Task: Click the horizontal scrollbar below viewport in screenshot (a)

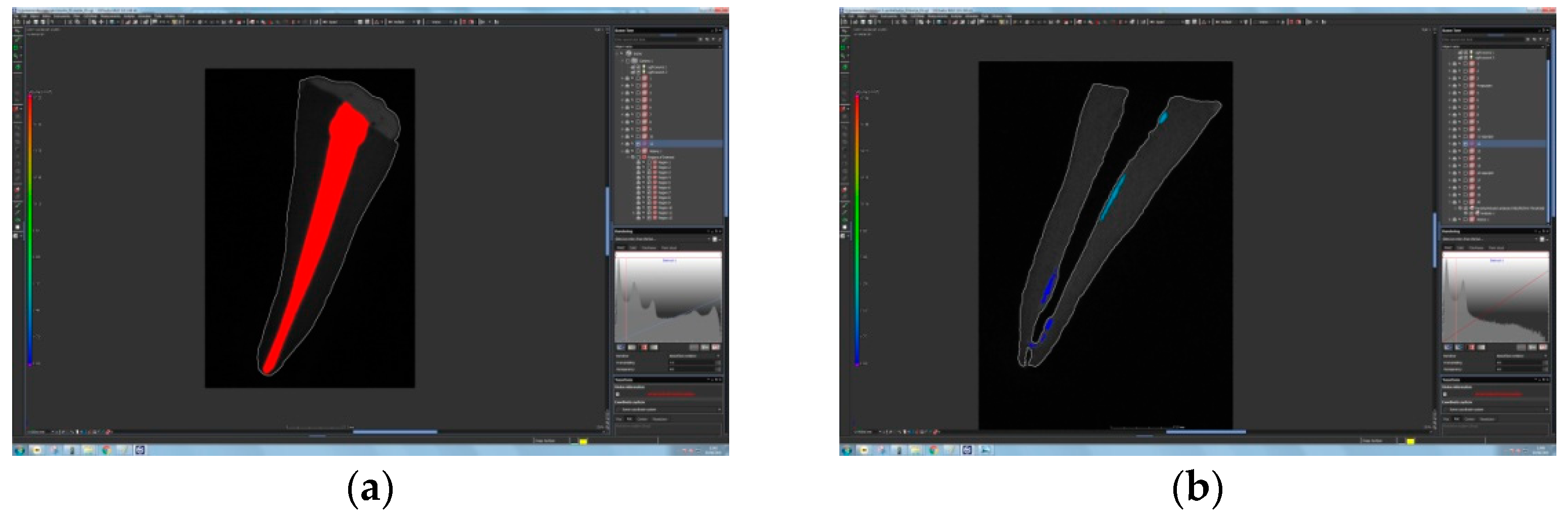Action: [395, 432]
